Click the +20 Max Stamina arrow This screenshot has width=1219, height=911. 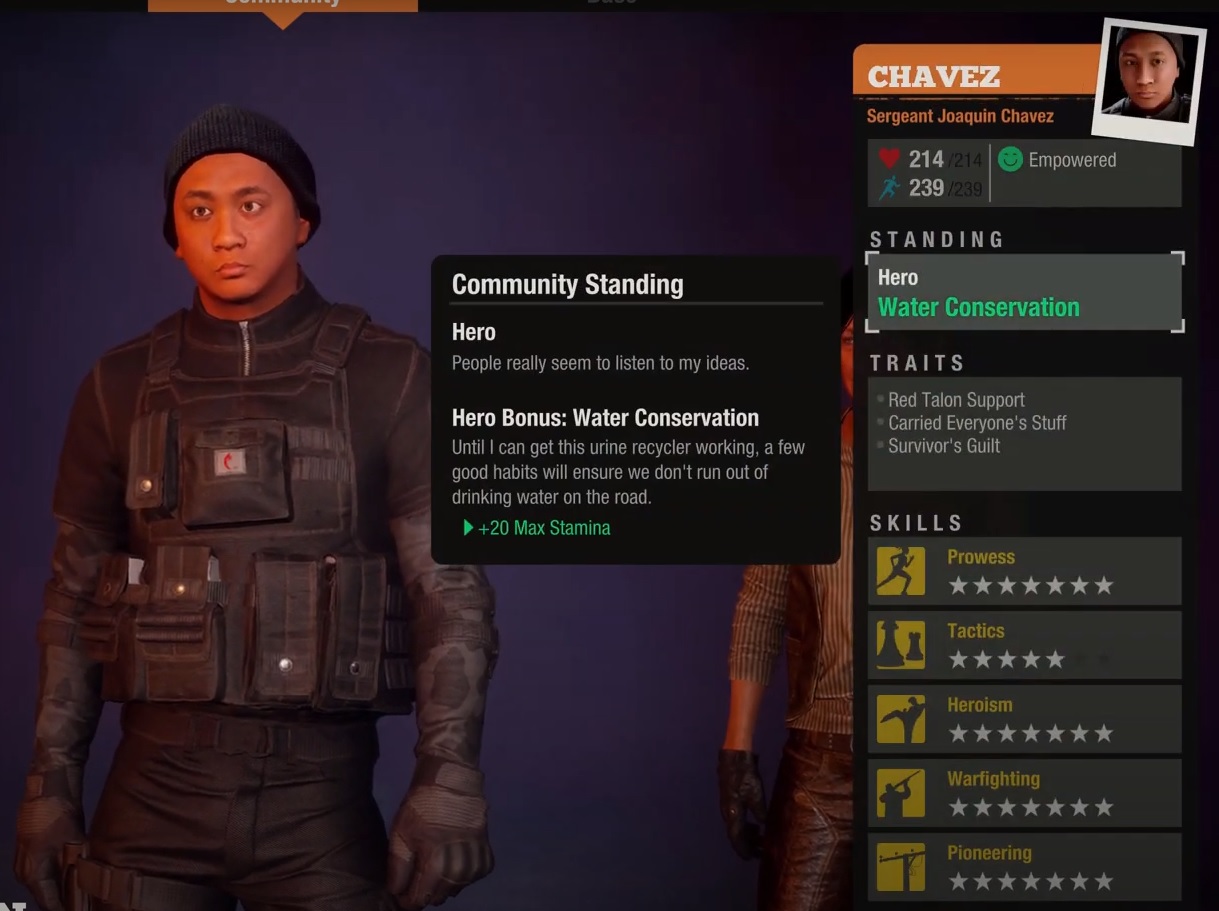[x=468, y=528]
